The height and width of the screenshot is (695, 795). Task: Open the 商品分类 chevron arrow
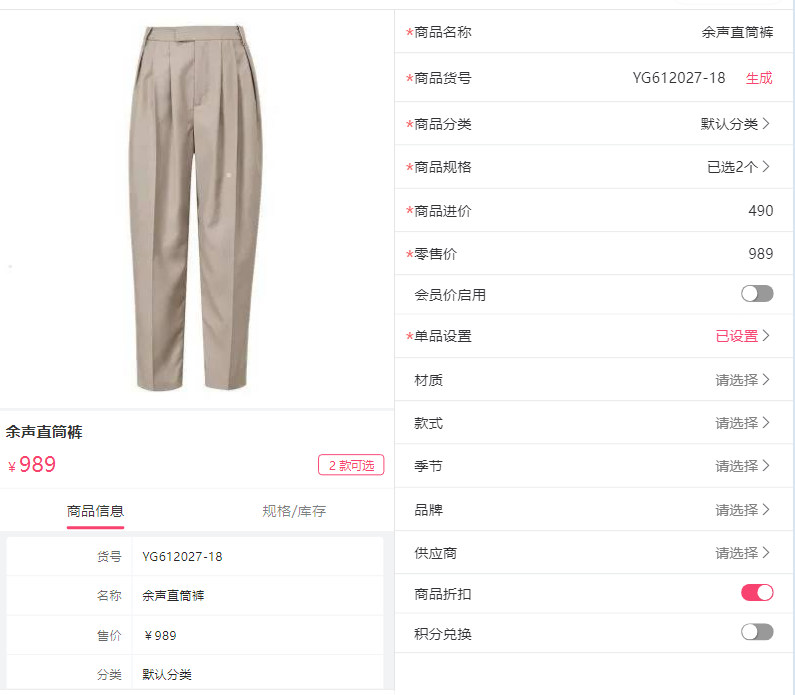tap(766, 123)
